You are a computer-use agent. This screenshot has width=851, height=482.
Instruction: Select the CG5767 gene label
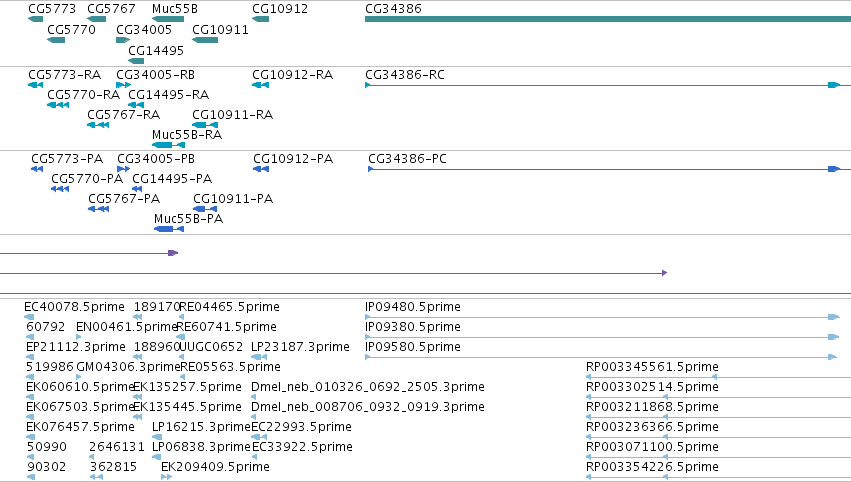pos(111,9)
